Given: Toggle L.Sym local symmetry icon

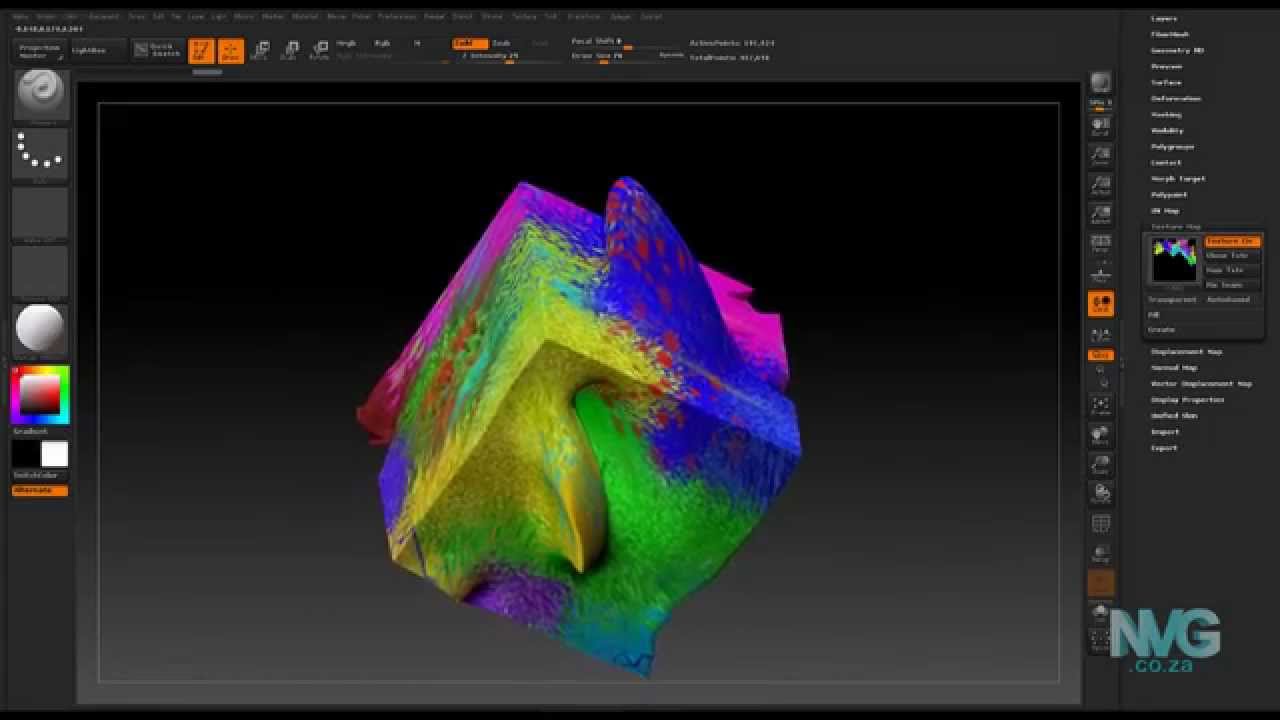Looking at the screenshot, I should (1101, 335).
